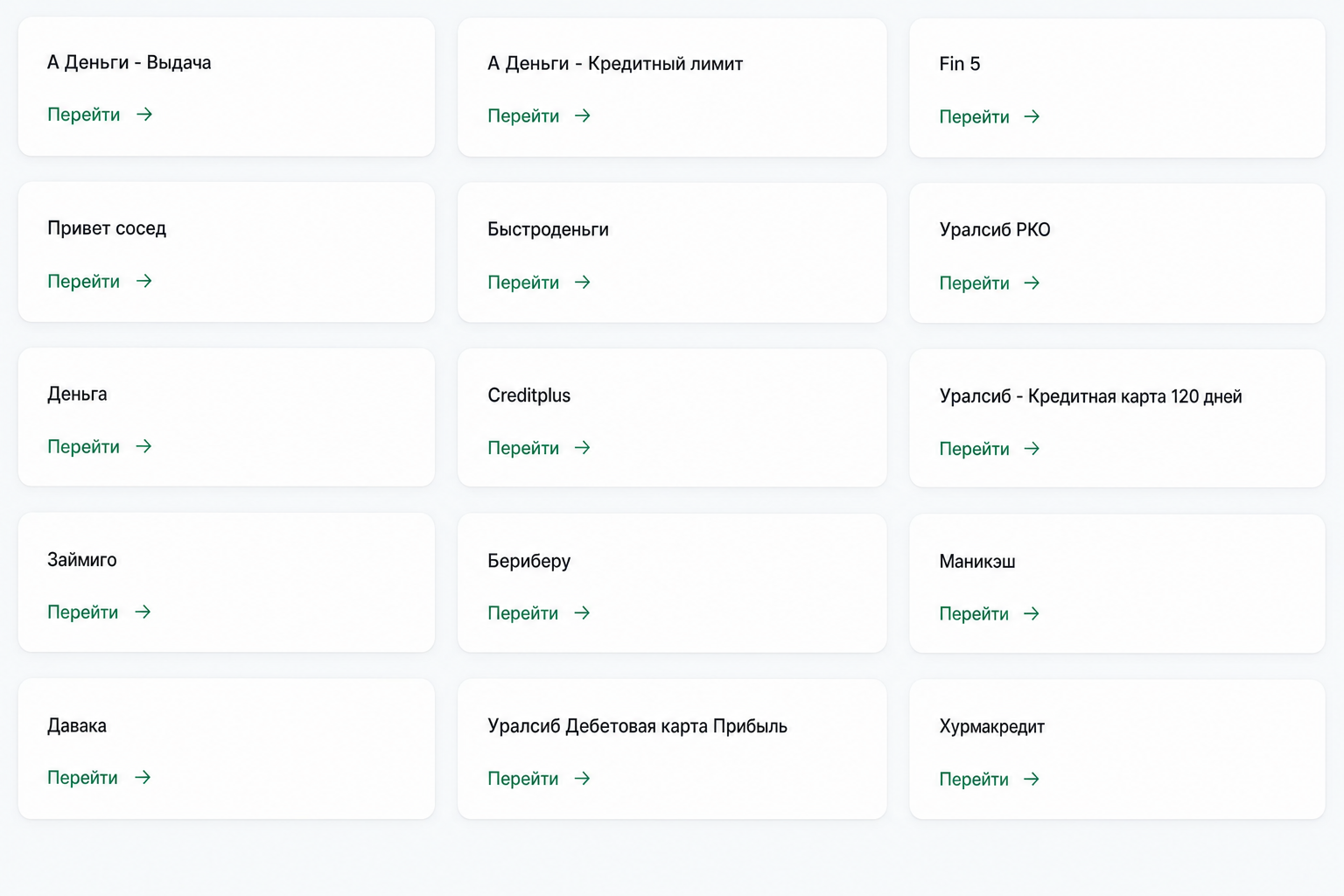Click the arrow icon under Creditplus
1344x896 pixels.
pos(583,447)
